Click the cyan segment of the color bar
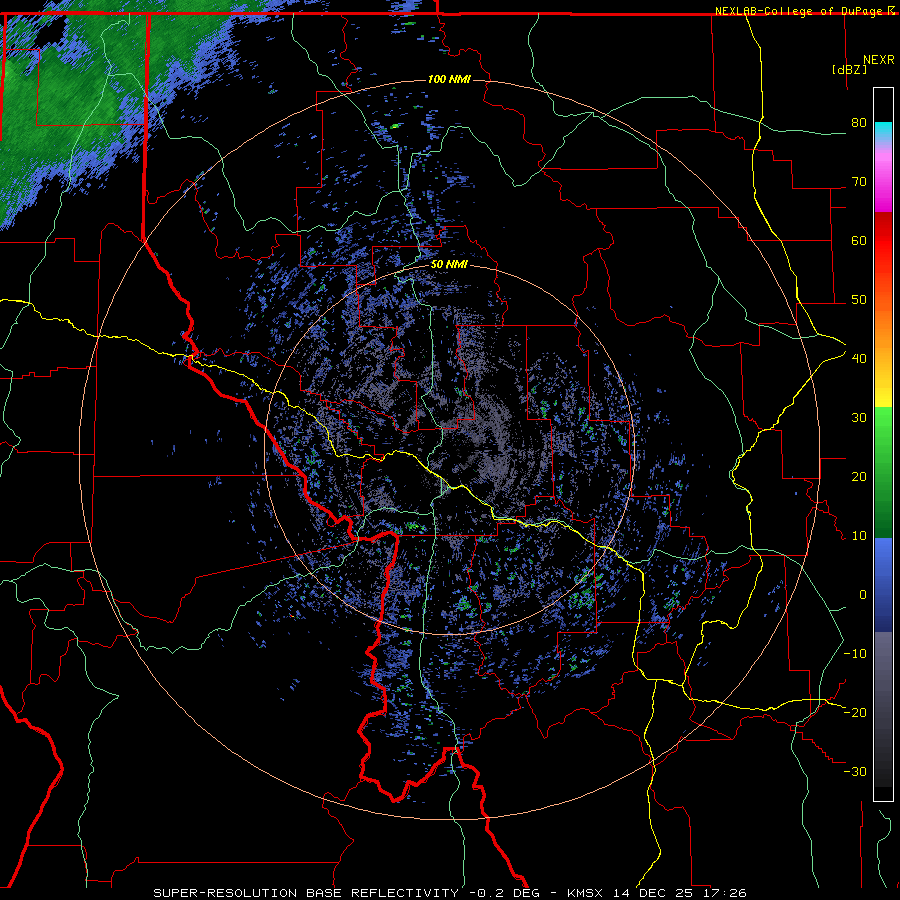 (883, 131)
